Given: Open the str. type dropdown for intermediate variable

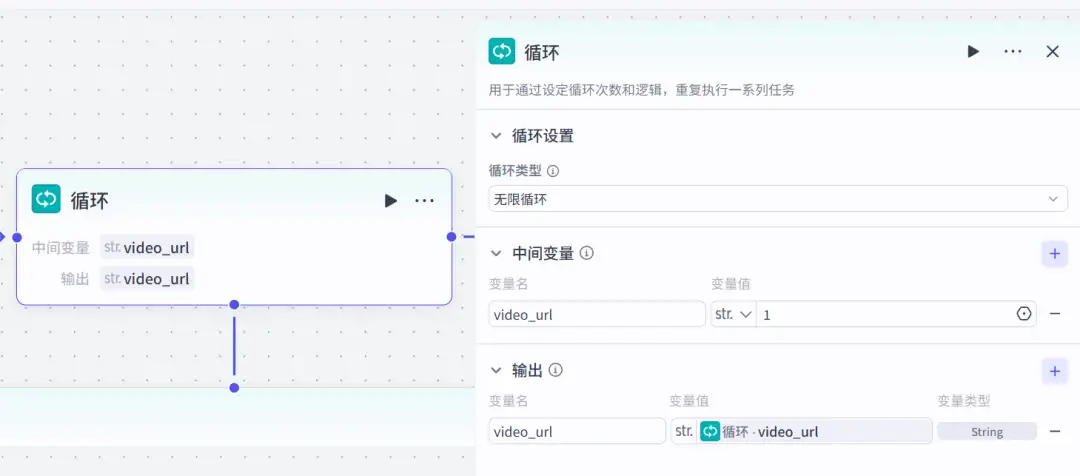Looking at the screenshot, I should (x=733, y=314).
